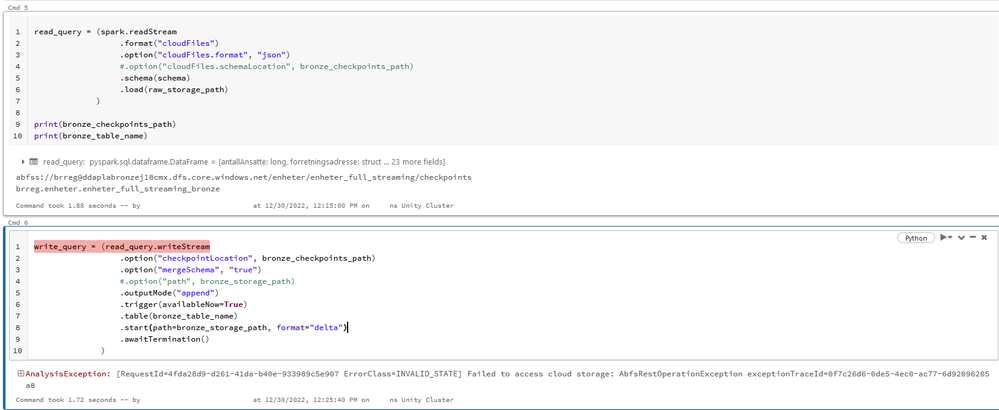The image size is (999, 410).
Task: Expand the AnalysisException error details
Action: [21, 374]
